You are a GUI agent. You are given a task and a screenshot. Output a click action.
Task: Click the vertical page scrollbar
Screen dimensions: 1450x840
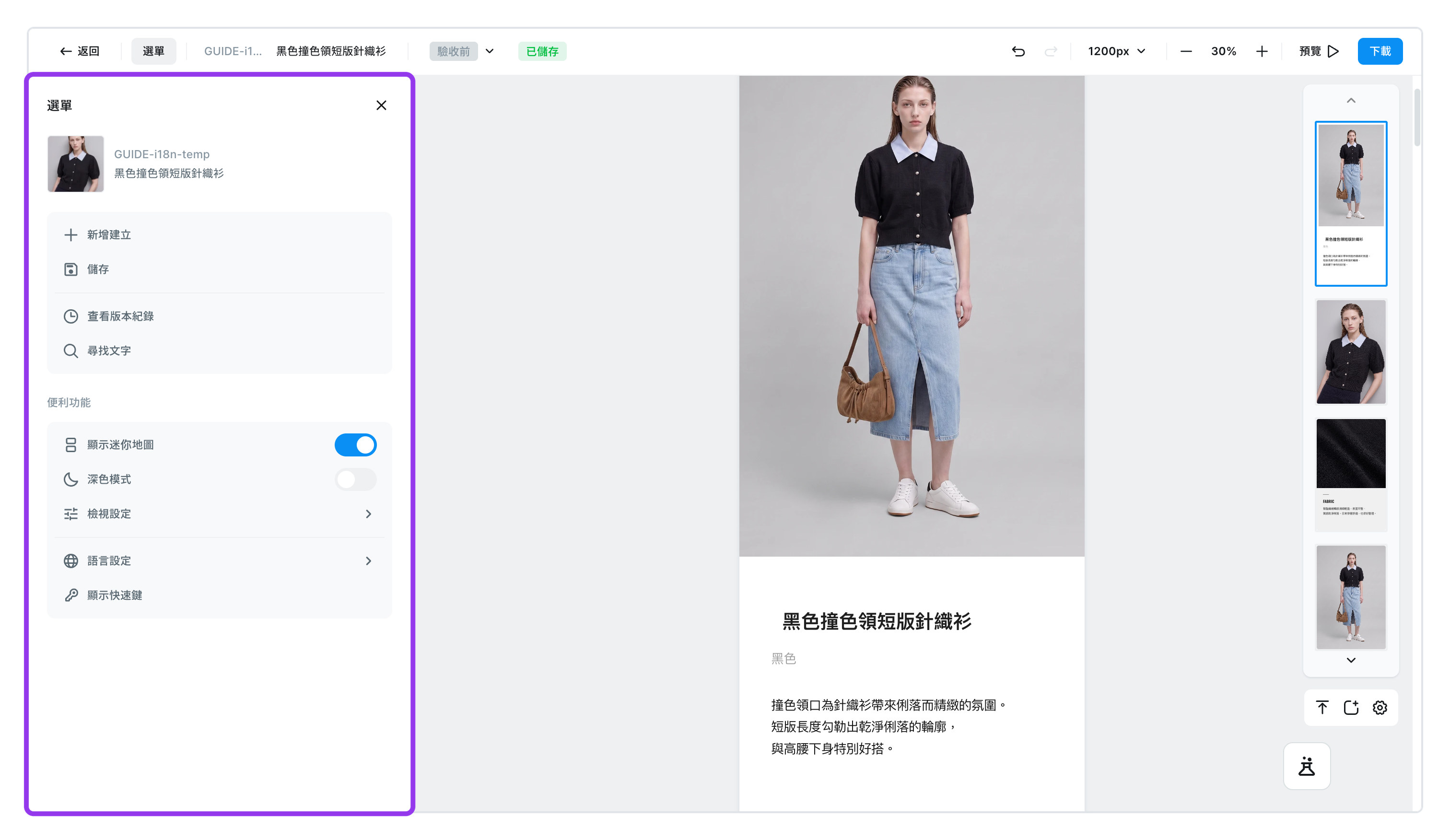coord(1417,118)
